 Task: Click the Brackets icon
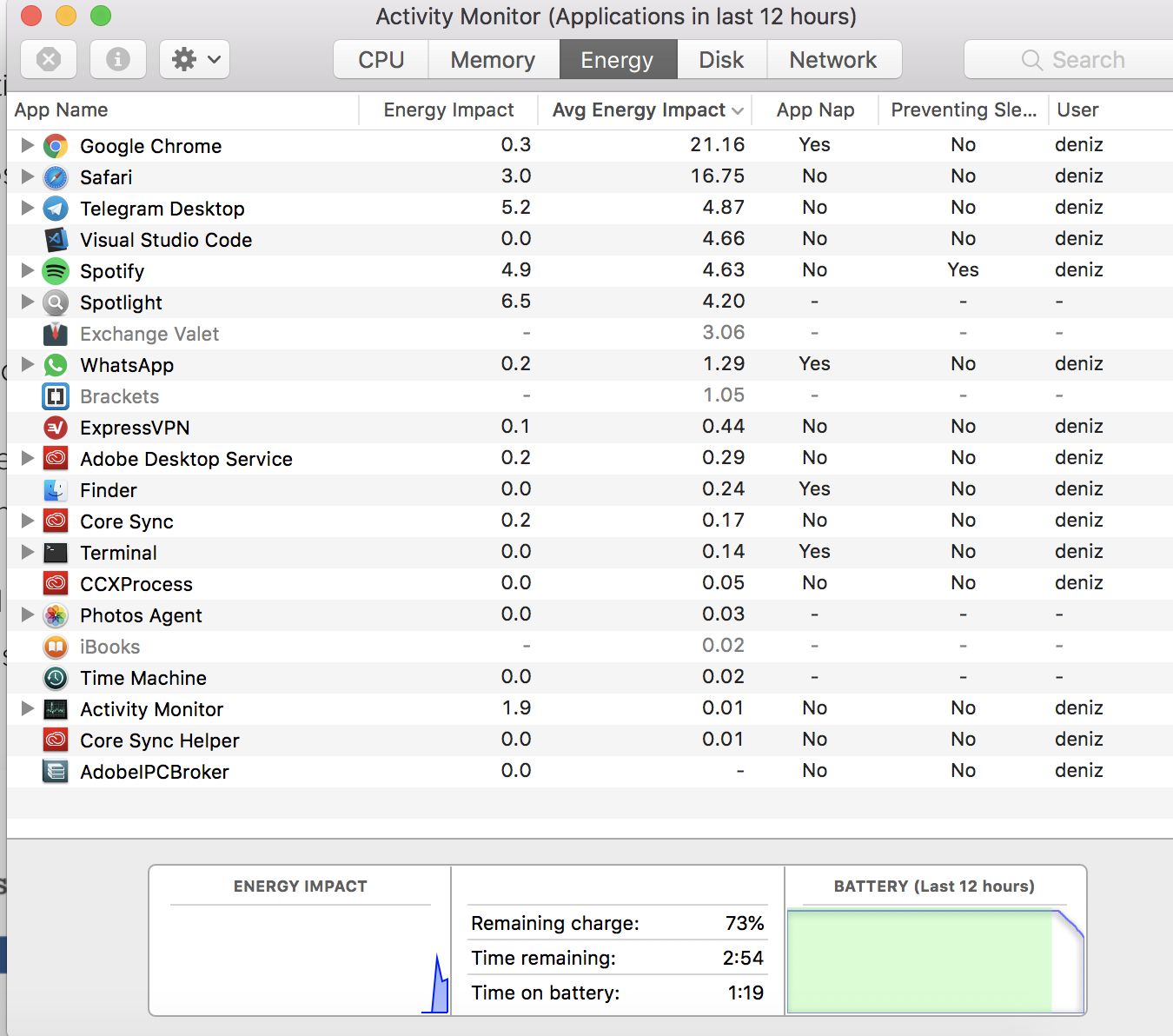click(56, 396)
